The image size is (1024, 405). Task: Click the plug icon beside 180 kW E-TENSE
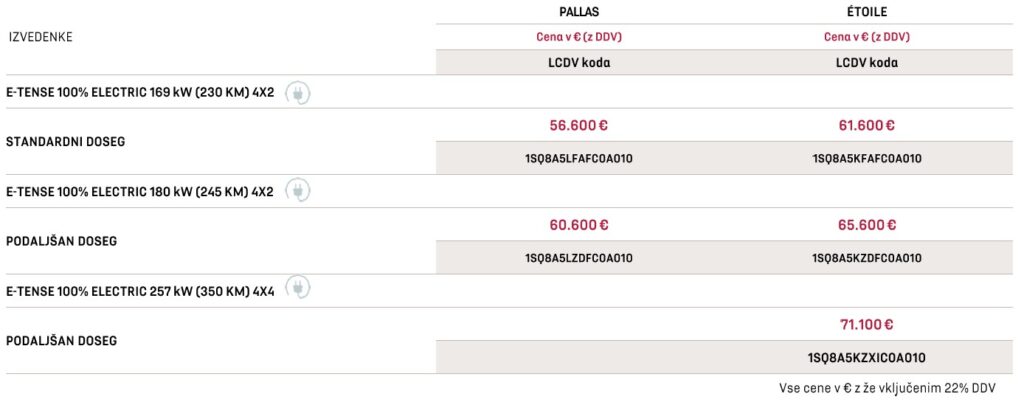point(298,191)
